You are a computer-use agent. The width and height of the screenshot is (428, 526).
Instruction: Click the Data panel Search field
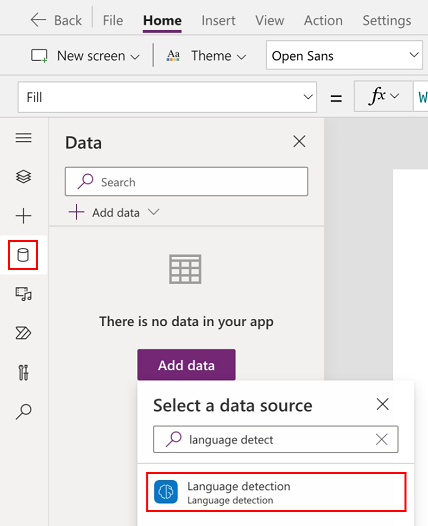tap(186, 181)
